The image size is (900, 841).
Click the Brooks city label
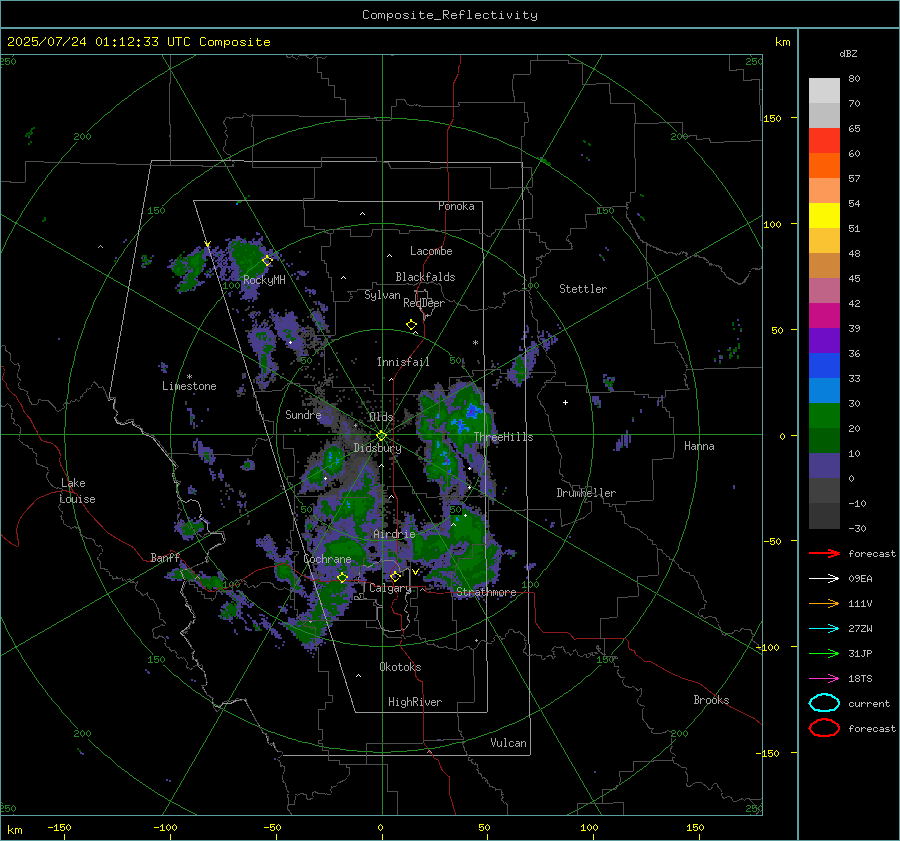[x=711, y=700]
